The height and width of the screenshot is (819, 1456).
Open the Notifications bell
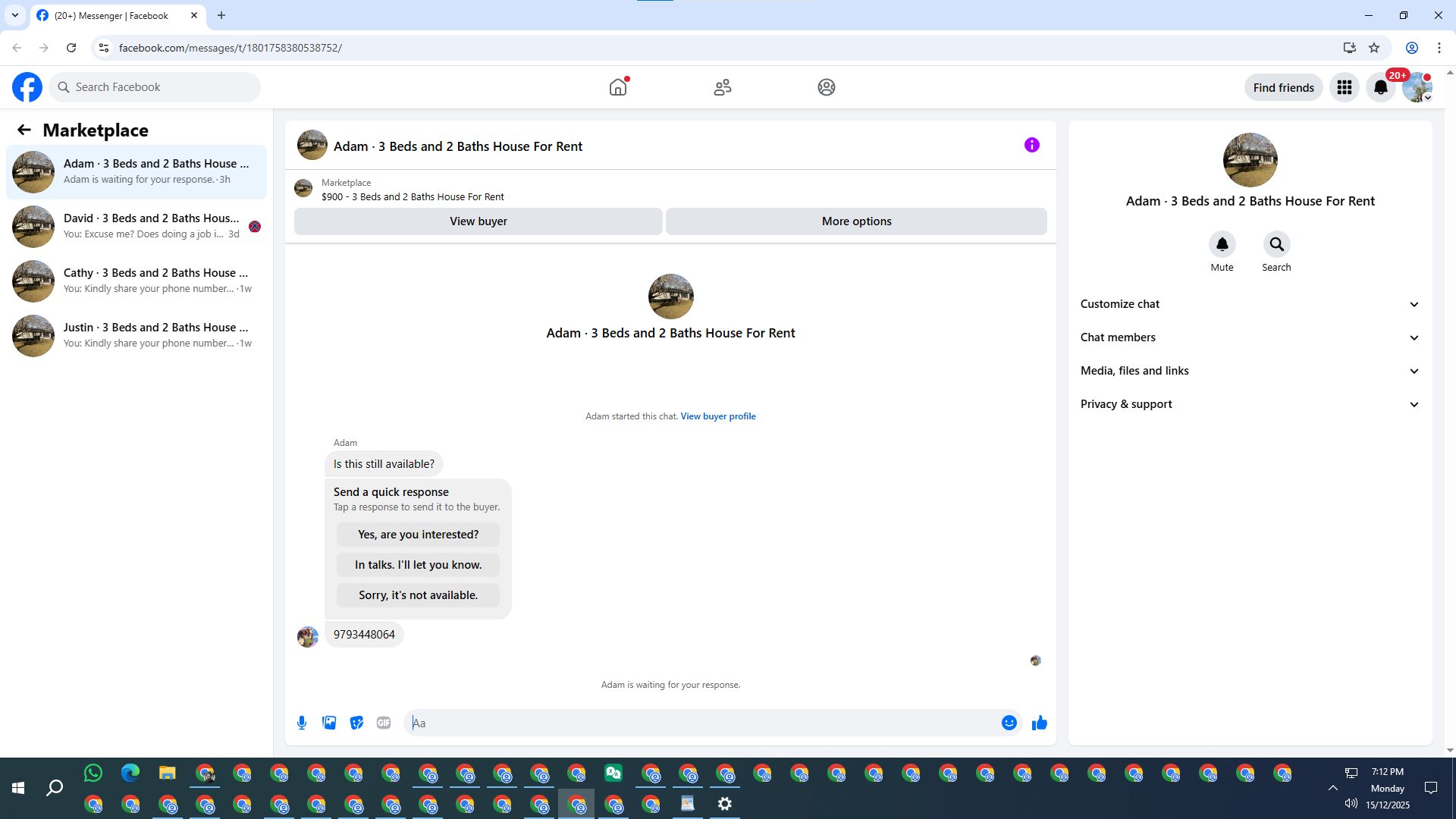[x=1381, y=87]
